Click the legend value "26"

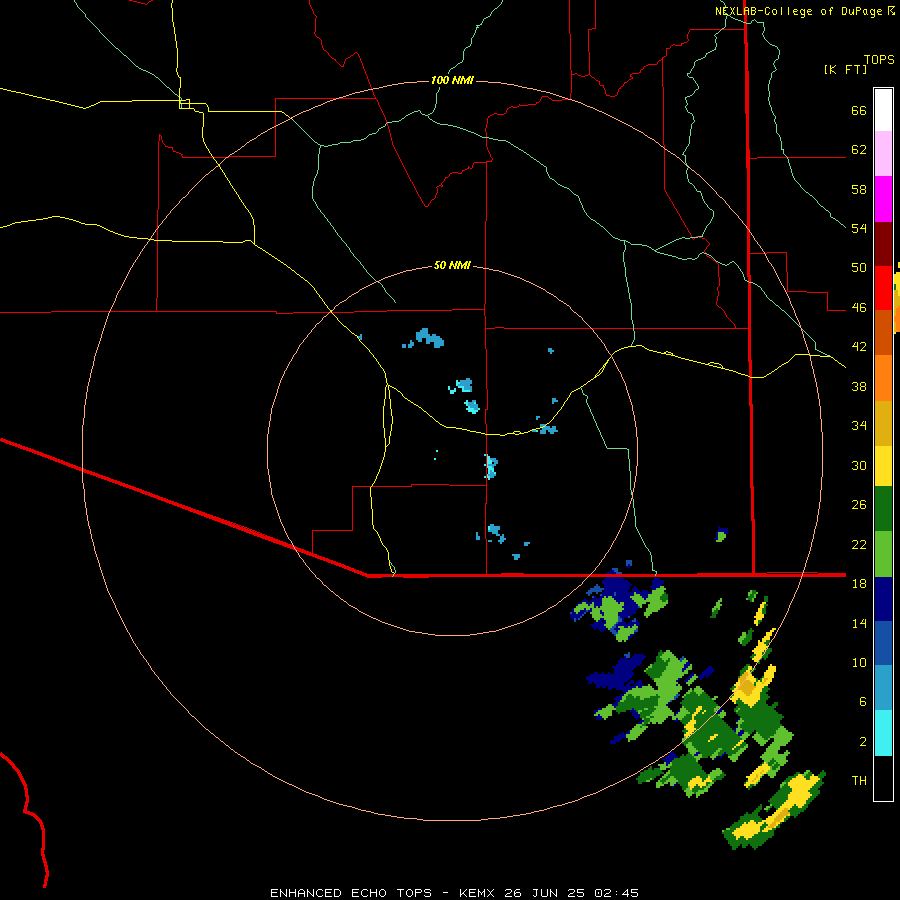click(859, 505)
